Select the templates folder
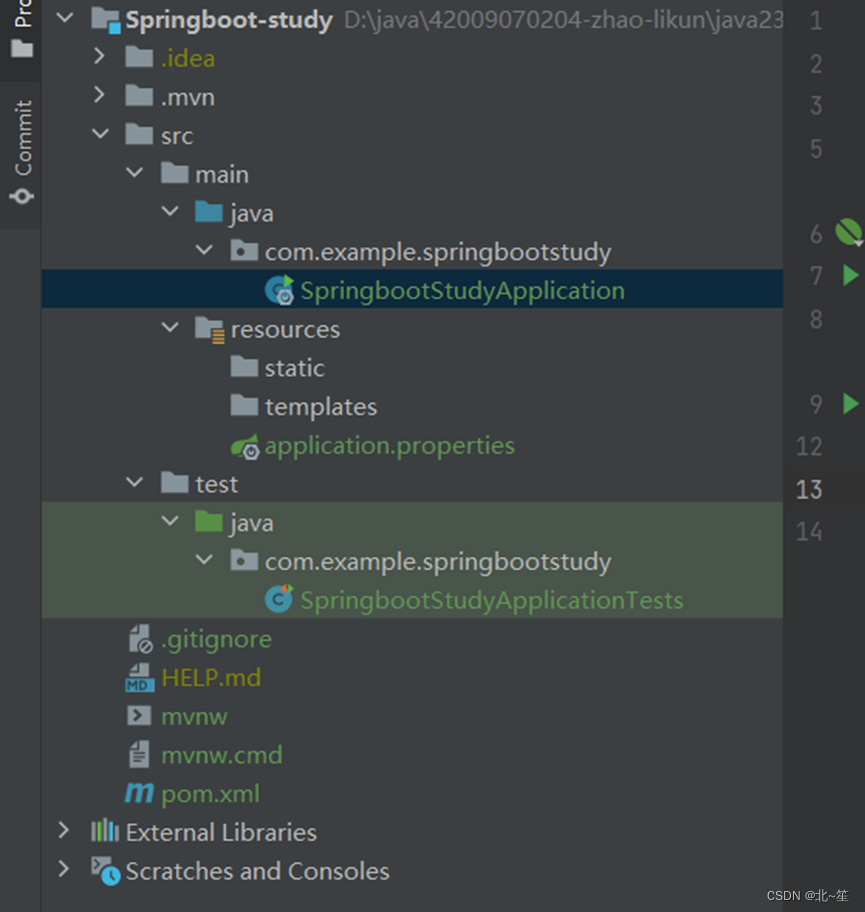The image size is (865, 912). [320, 407]
